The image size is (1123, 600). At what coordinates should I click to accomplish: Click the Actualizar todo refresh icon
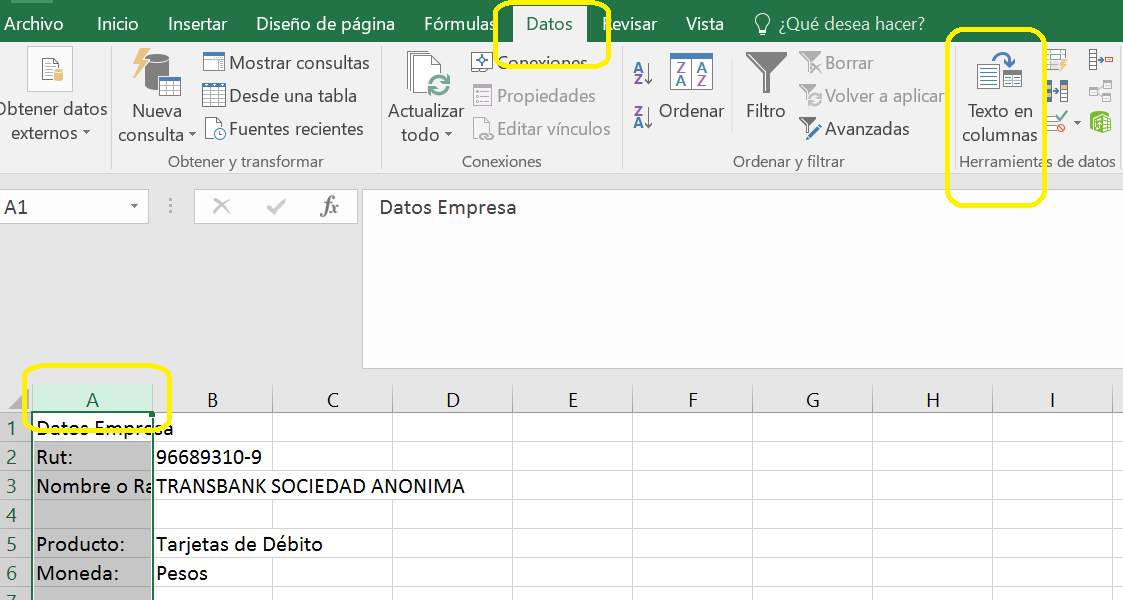click(x=428, y=74)
